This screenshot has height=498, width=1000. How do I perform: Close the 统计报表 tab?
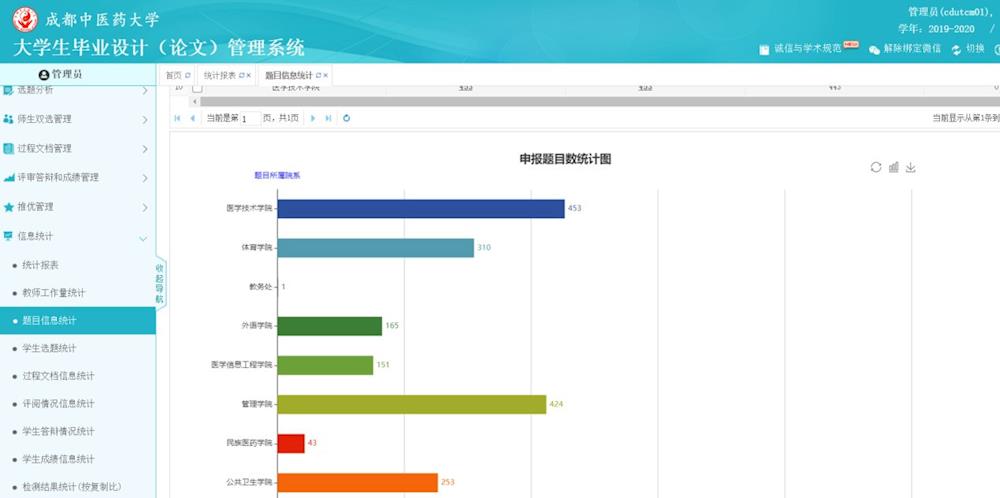[x=249, y=75]
